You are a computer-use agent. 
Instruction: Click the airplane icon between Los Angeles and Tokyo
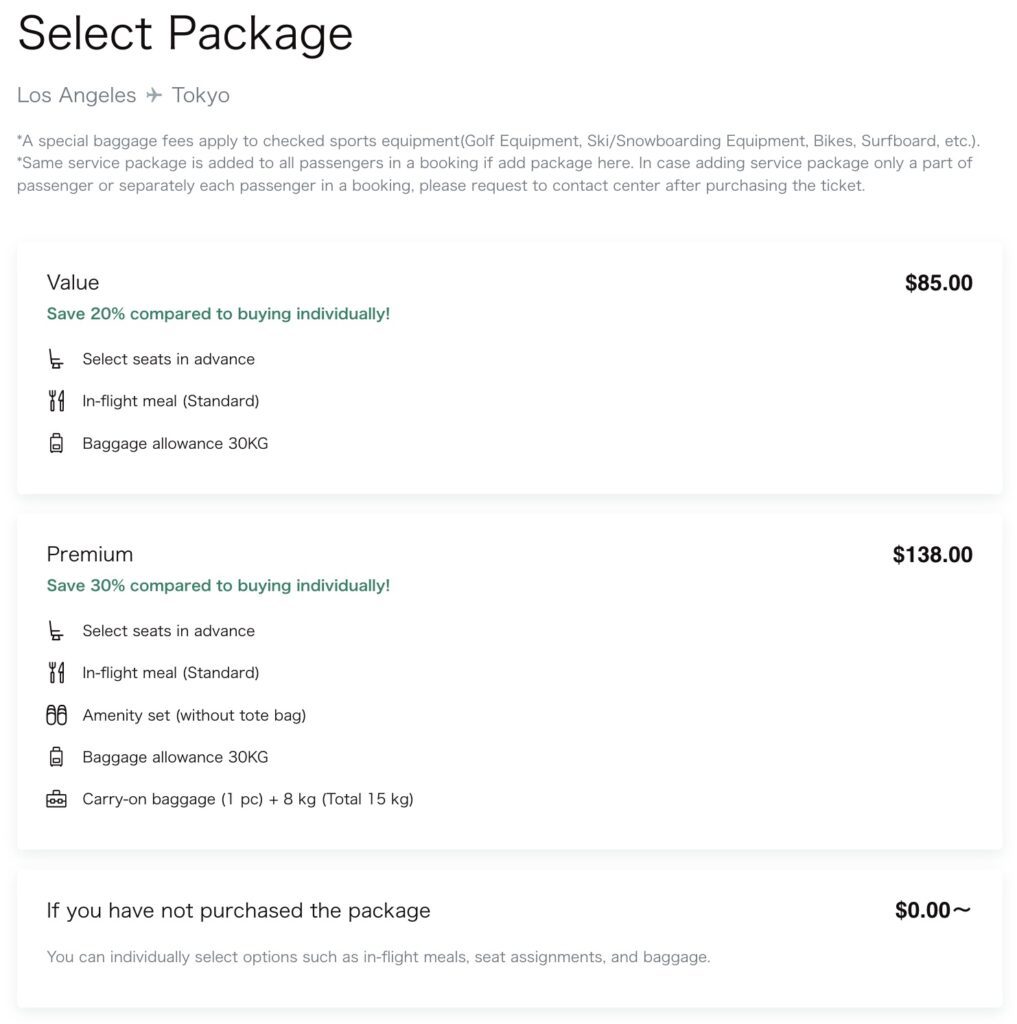(154, 95)
